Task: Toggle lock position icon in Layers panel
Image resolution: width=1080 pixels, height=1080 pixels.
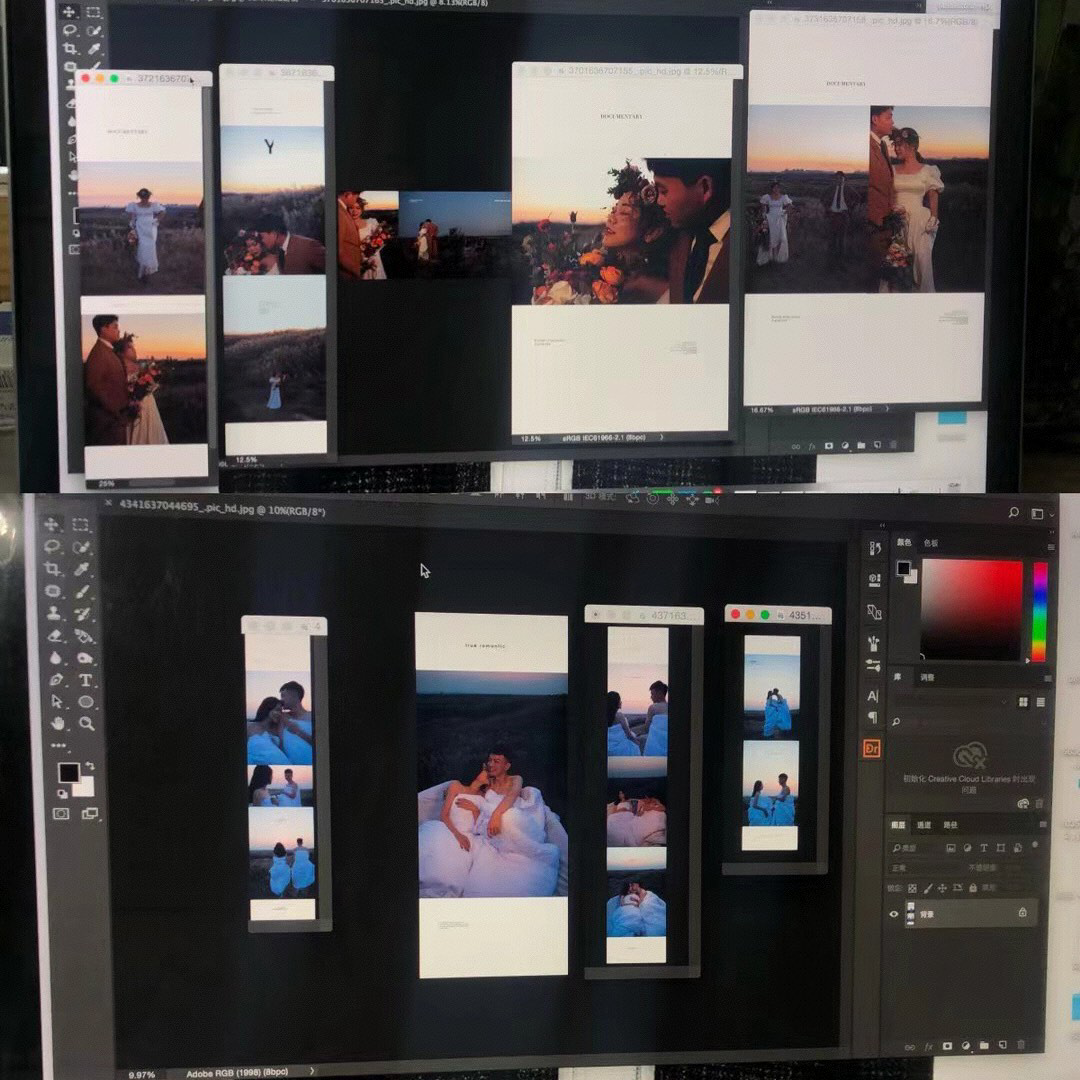Action: (x=942, y=889)
